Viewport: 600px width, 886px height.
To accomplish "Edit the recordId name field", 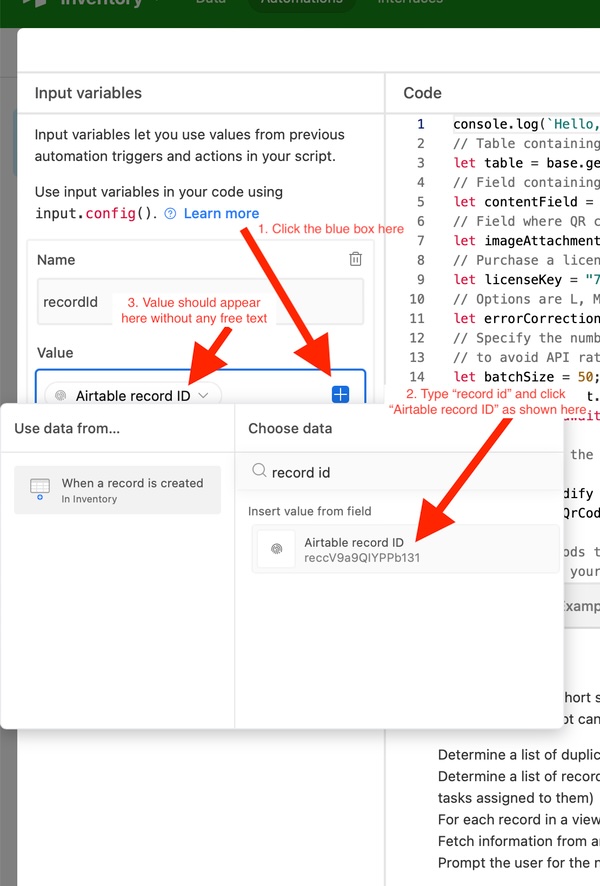I will click(x=201, y=302).
